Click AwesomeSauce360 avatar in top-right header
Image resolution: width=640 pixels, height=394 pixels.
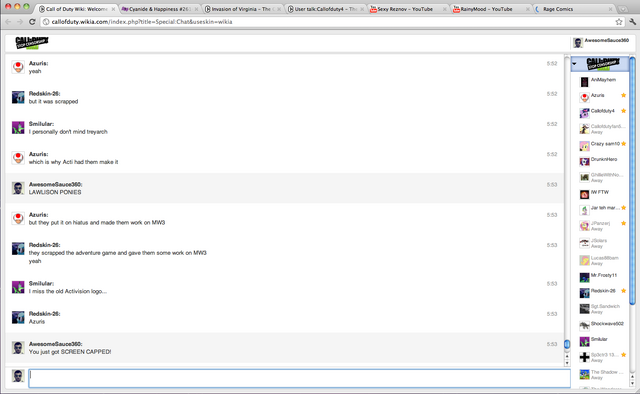click(x=578, y=42)
